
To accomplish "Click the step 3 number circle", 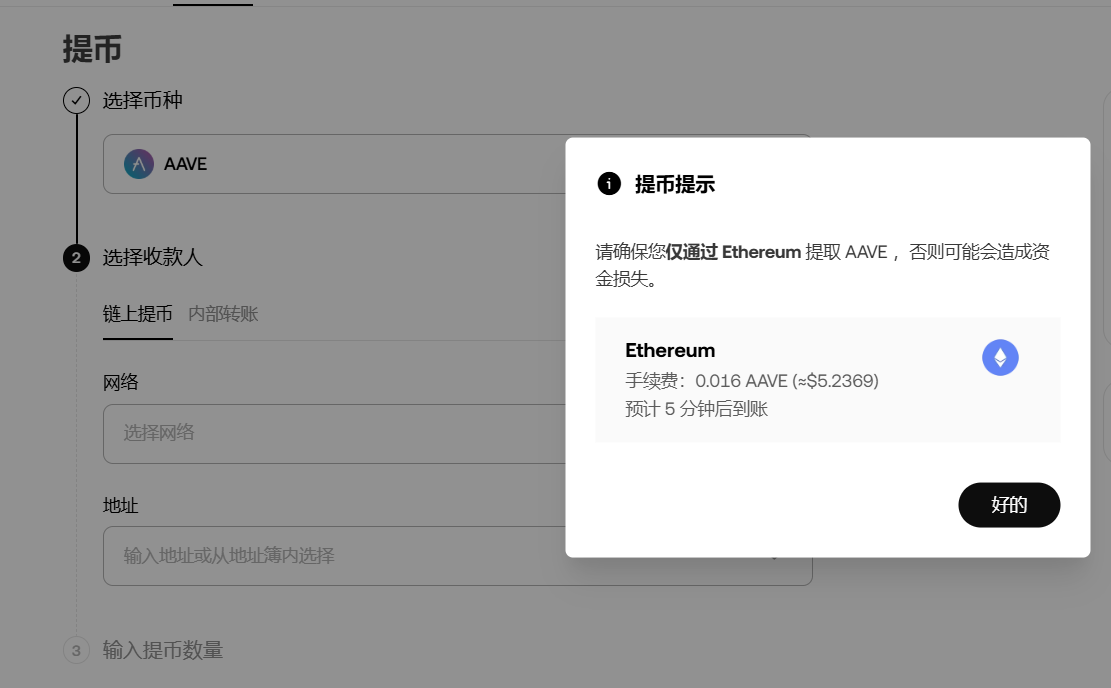I will tap(76, 651).
